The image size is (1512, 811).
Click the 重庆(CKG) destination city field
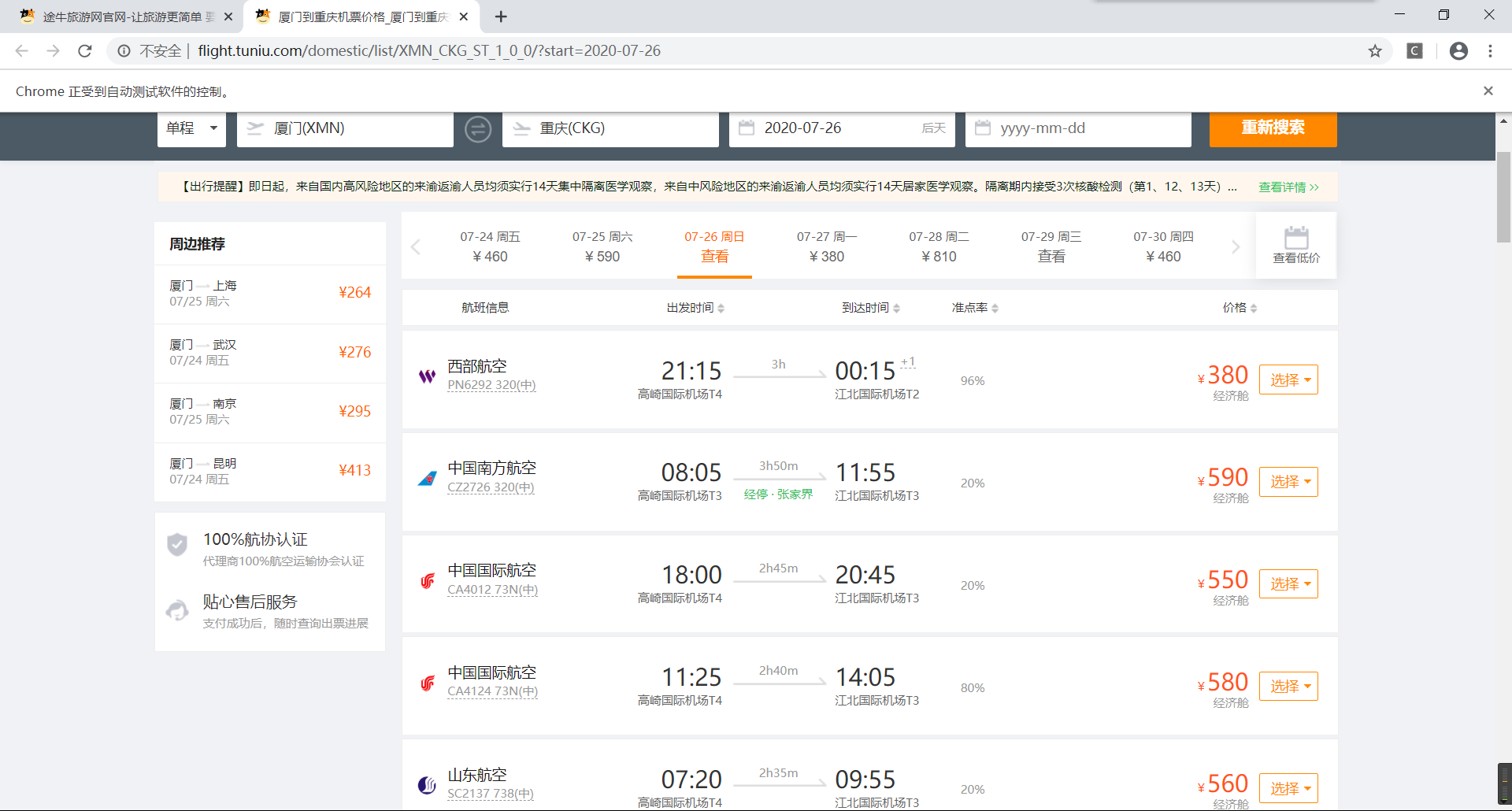point(610,128)
